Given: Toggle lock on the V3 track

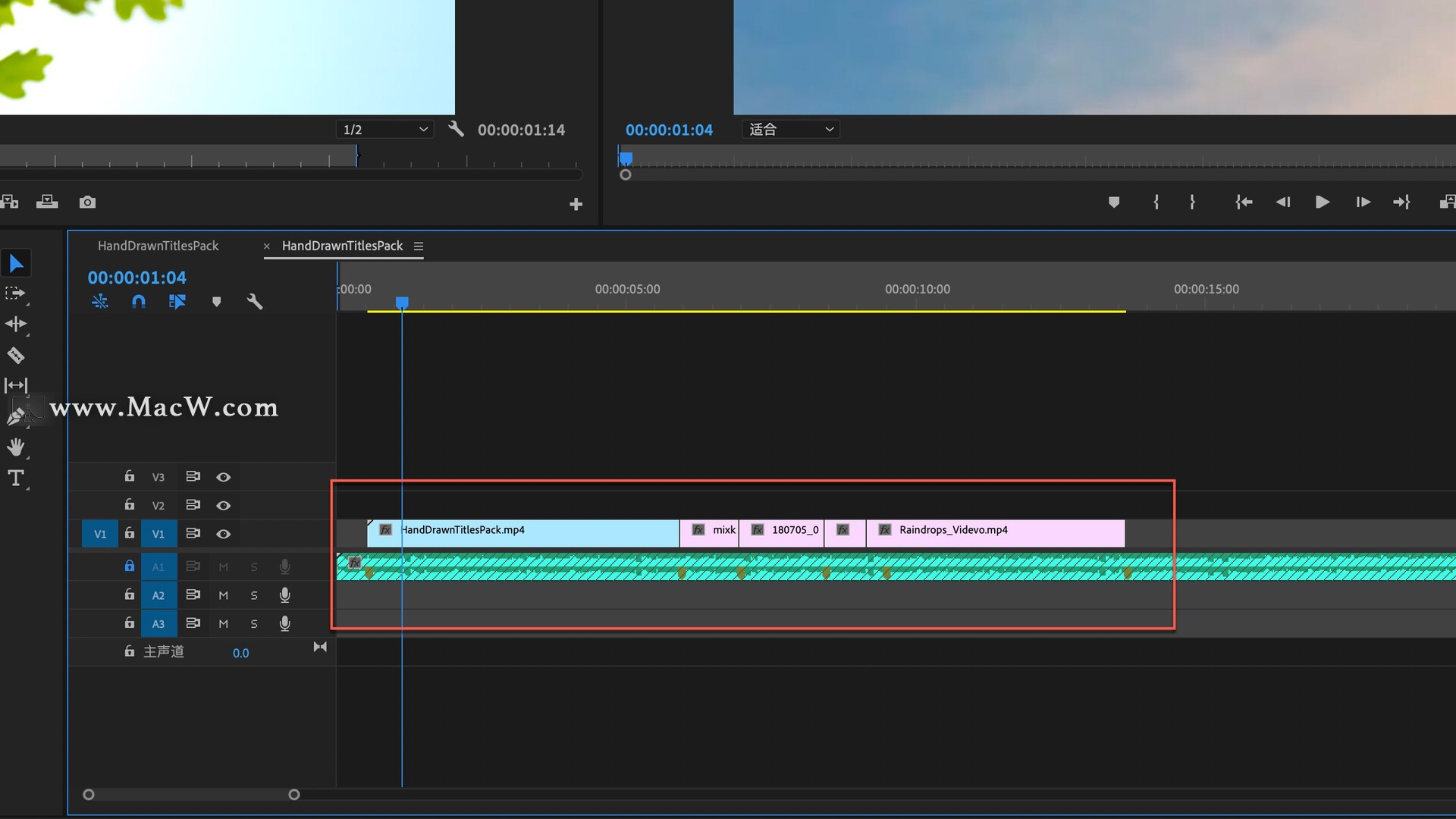Looking at the screenshot, I should (x=130, y=476).
